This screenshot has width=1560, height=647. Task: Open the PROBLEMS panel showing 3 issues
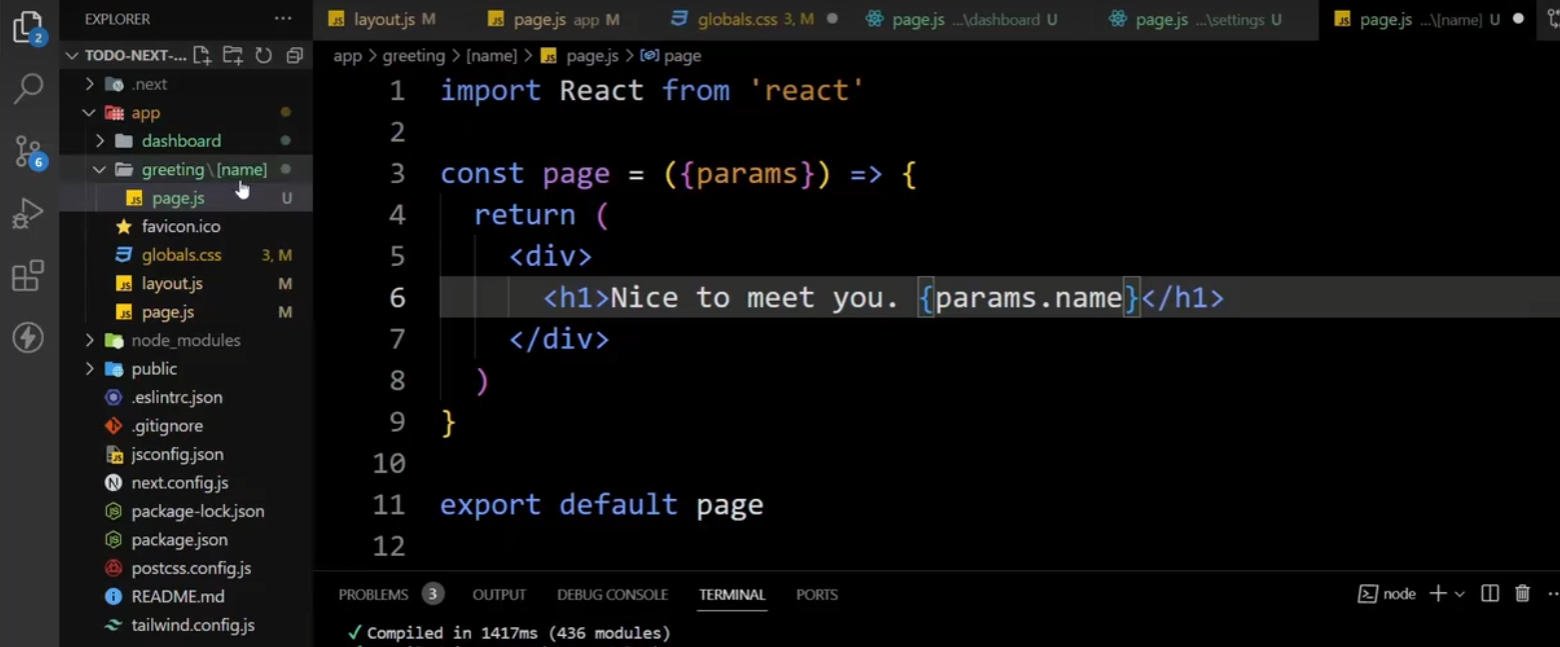tap(373, 594)
